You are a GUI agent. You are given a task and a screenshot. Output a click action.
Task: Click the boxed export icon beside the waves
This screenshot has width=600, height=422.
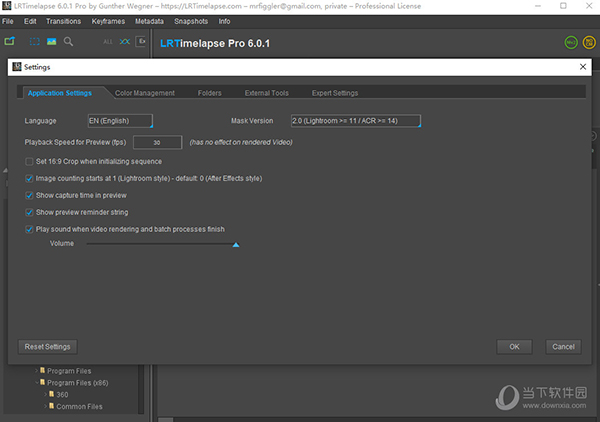pyautogui.click(x=140, y=41)
